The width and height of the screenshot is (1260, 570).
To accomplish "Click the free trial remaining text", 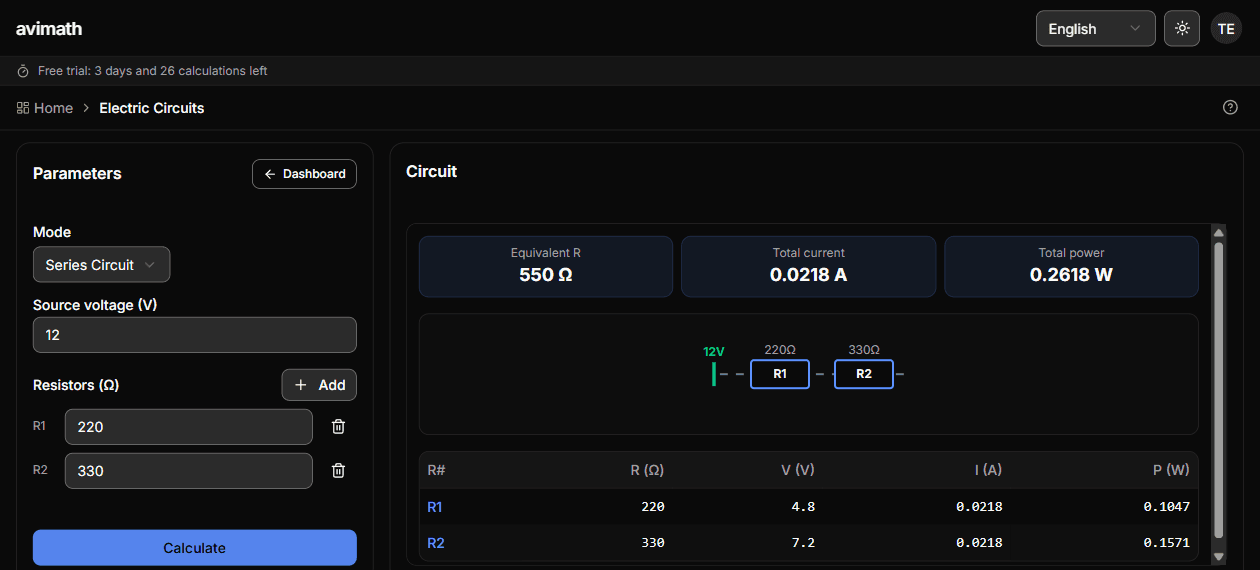I will click(x=152, y=71).
